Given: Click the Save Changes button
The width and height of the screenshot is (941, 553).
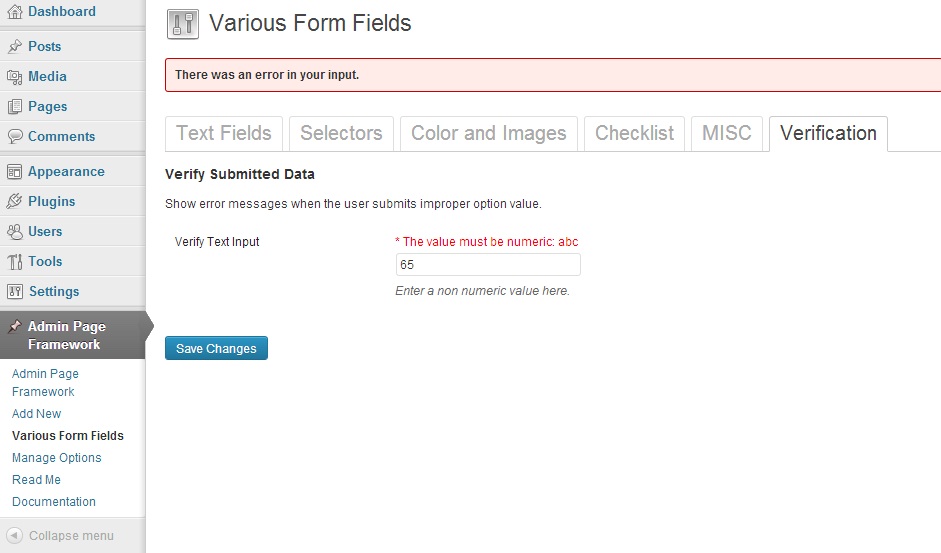Looking at the screenshot, I should tap(216, 348).
